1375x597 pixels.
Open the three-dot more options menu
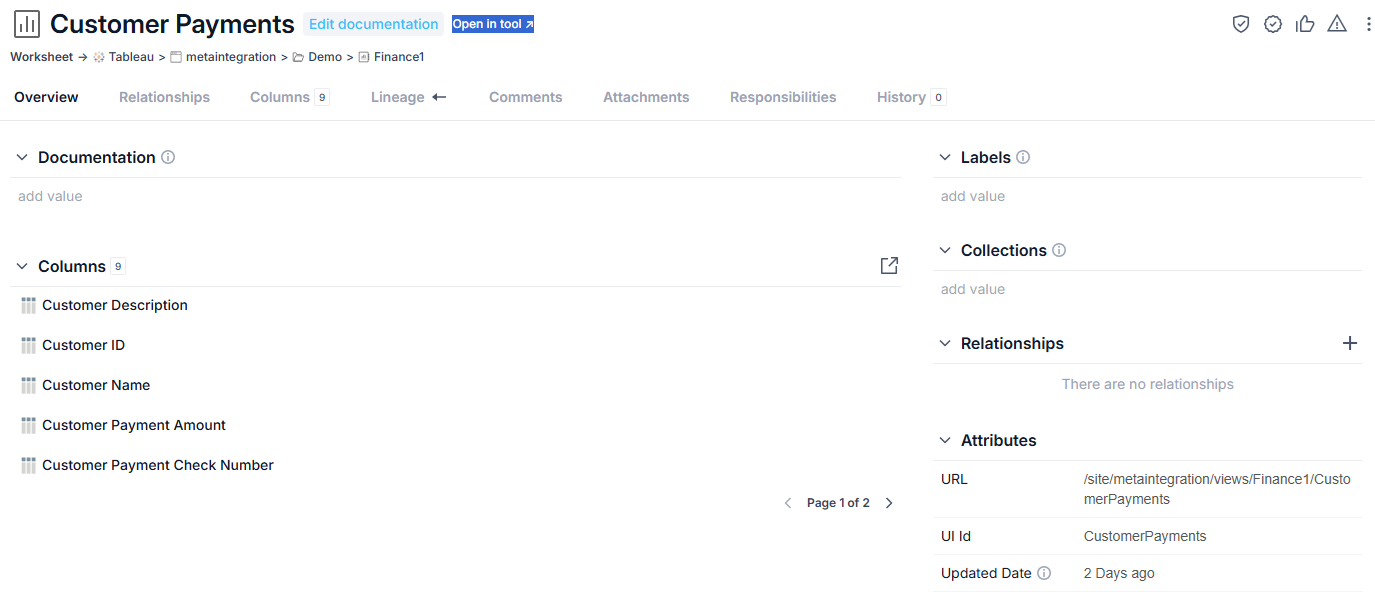coord(1368,24)
